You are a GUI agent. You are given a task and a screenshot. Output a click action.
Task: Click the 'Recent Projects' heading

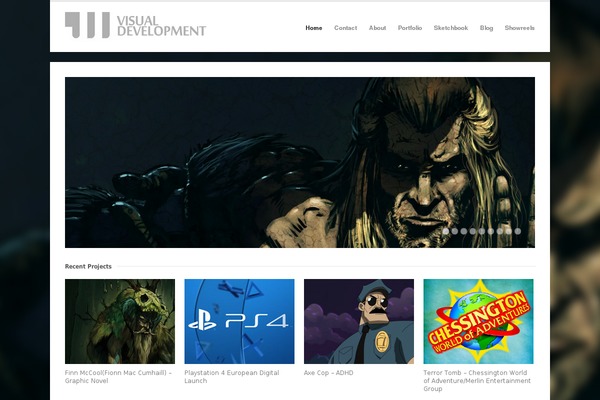pyautogui.click(x=88, y=266)
